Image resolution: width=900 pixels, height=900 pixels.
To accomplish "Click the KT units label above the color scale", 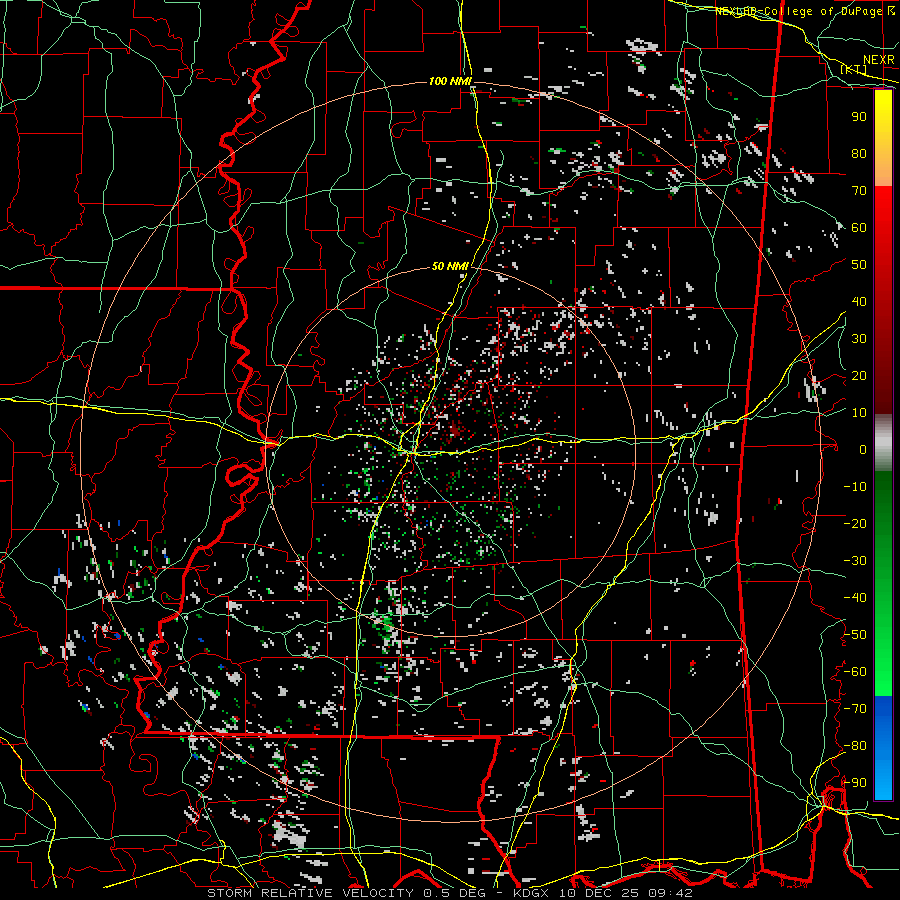I will 854,70.
